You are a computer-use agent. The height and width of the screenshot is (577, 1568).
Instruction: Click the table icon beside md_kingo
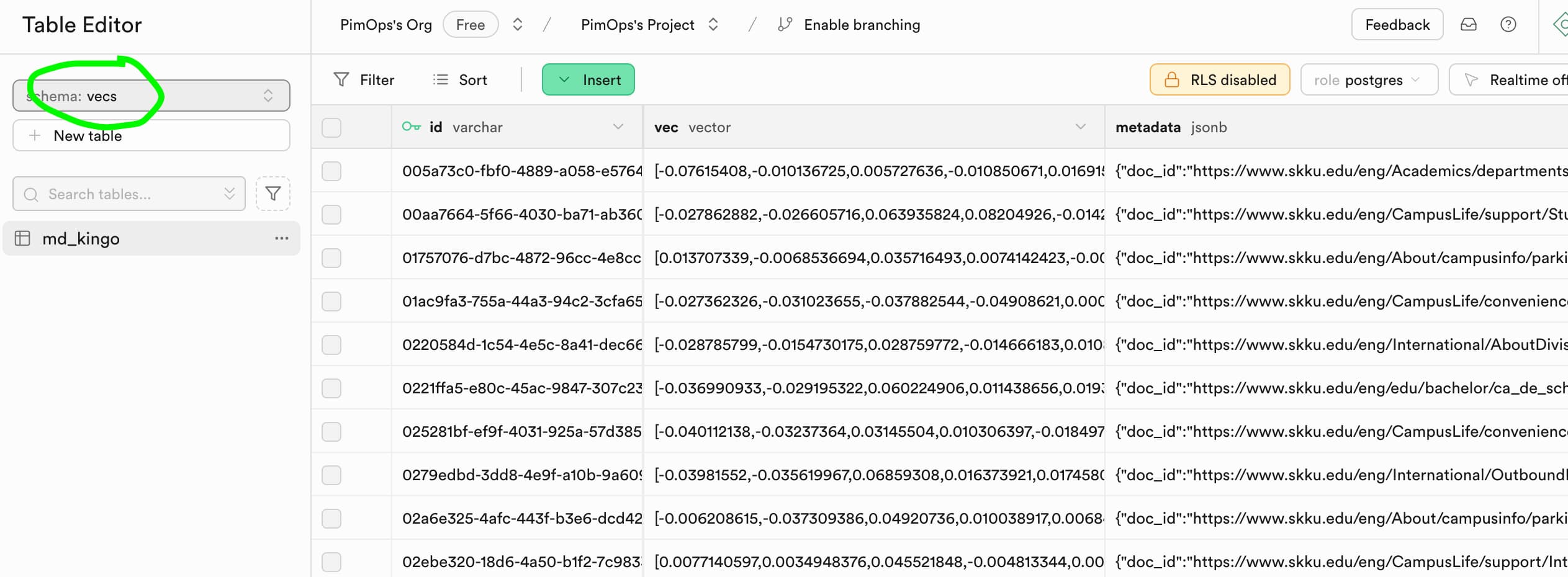point(22,238)
